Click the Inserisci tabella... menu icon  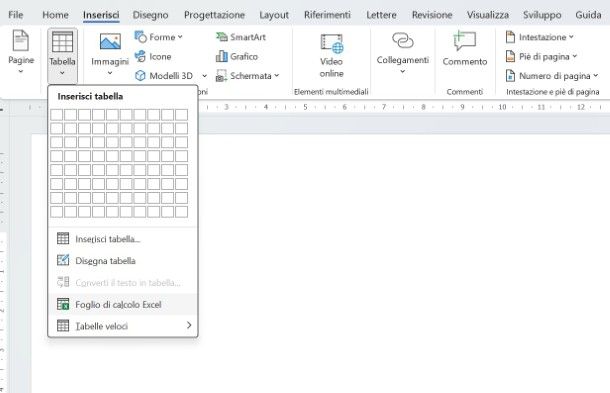(x=63, y=239)
